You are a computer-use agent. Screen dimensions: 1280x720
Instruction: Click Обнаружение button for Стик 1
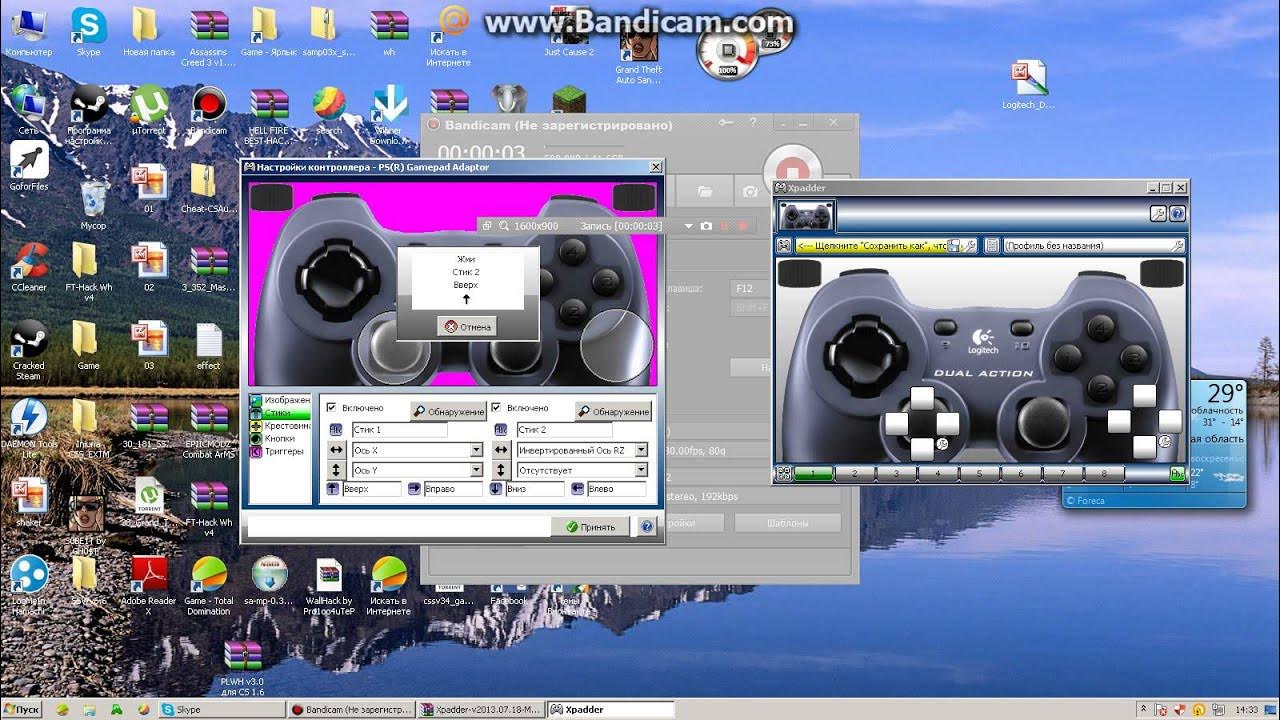(448, 411)
